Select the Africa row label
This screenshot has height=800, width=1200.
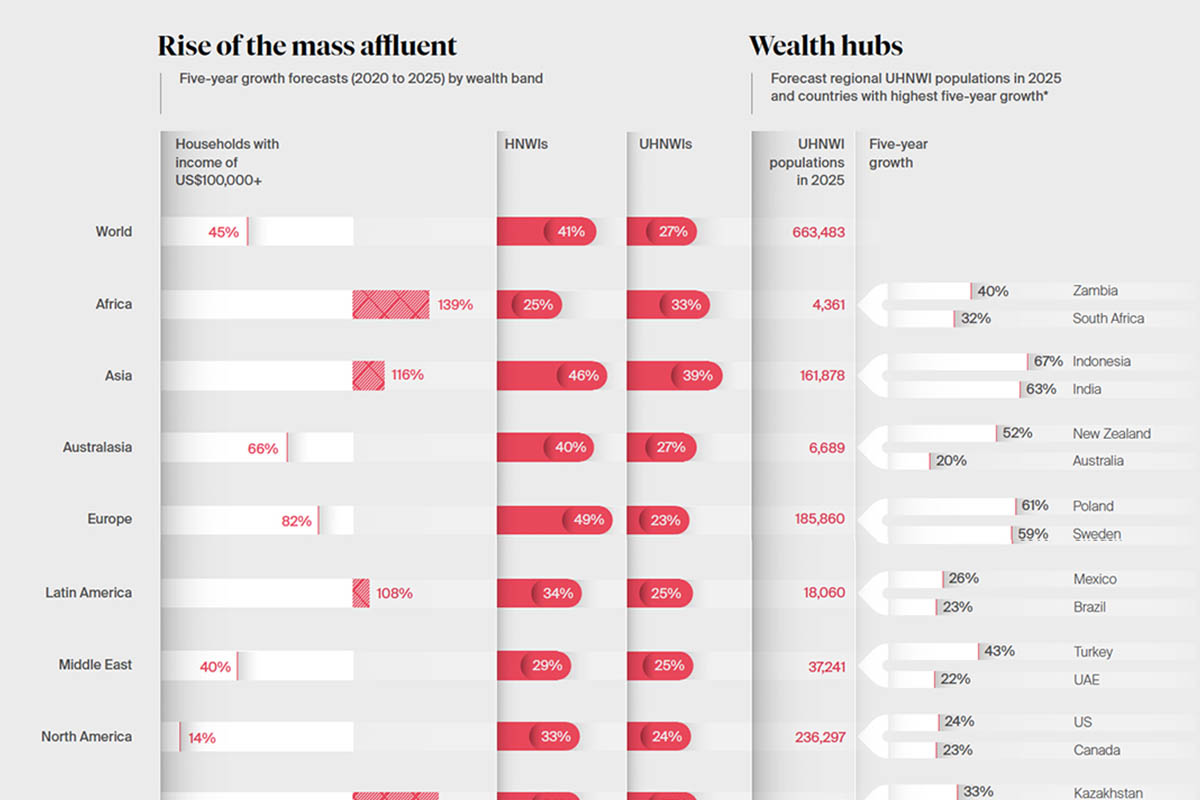coord(113,304)
